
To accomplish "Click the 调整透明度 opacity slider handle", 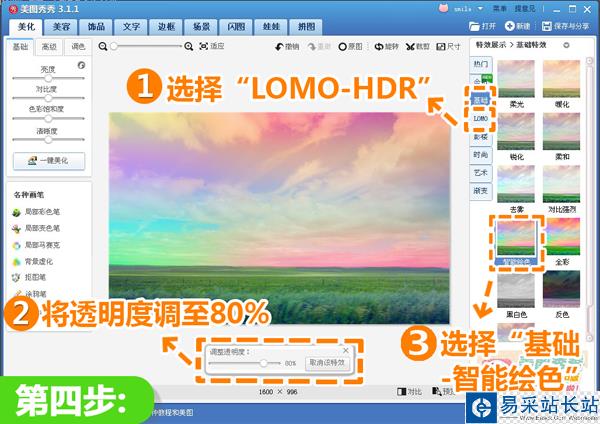I will (264, 363).
